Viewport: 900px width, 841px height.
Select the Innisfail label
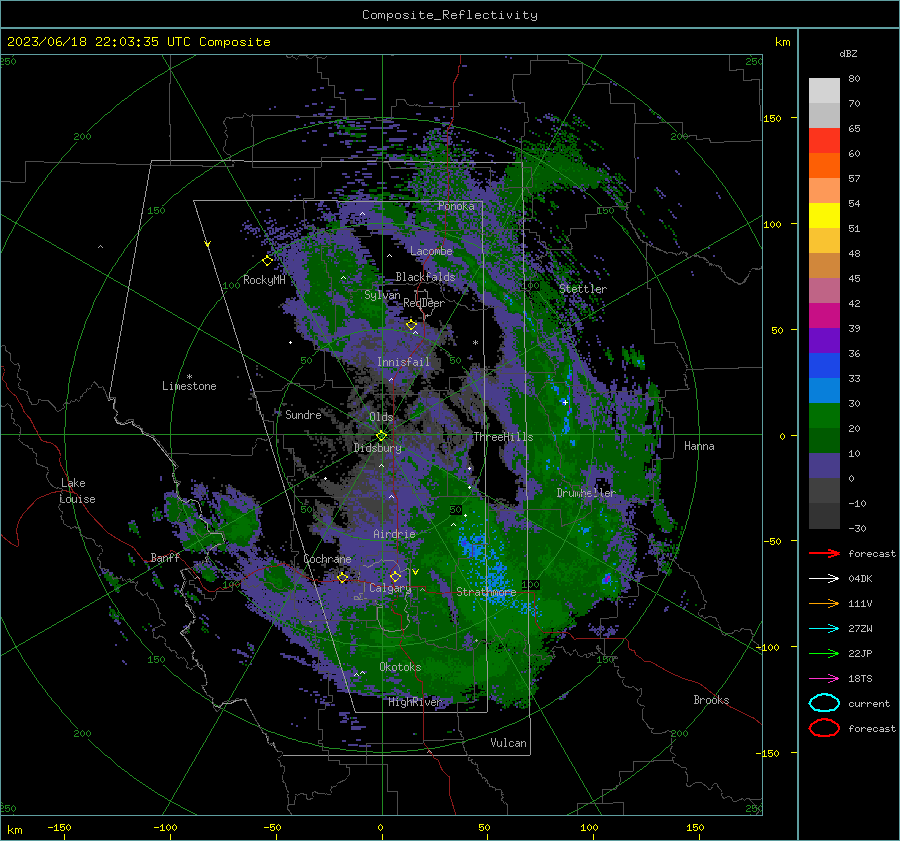[403, 362]
